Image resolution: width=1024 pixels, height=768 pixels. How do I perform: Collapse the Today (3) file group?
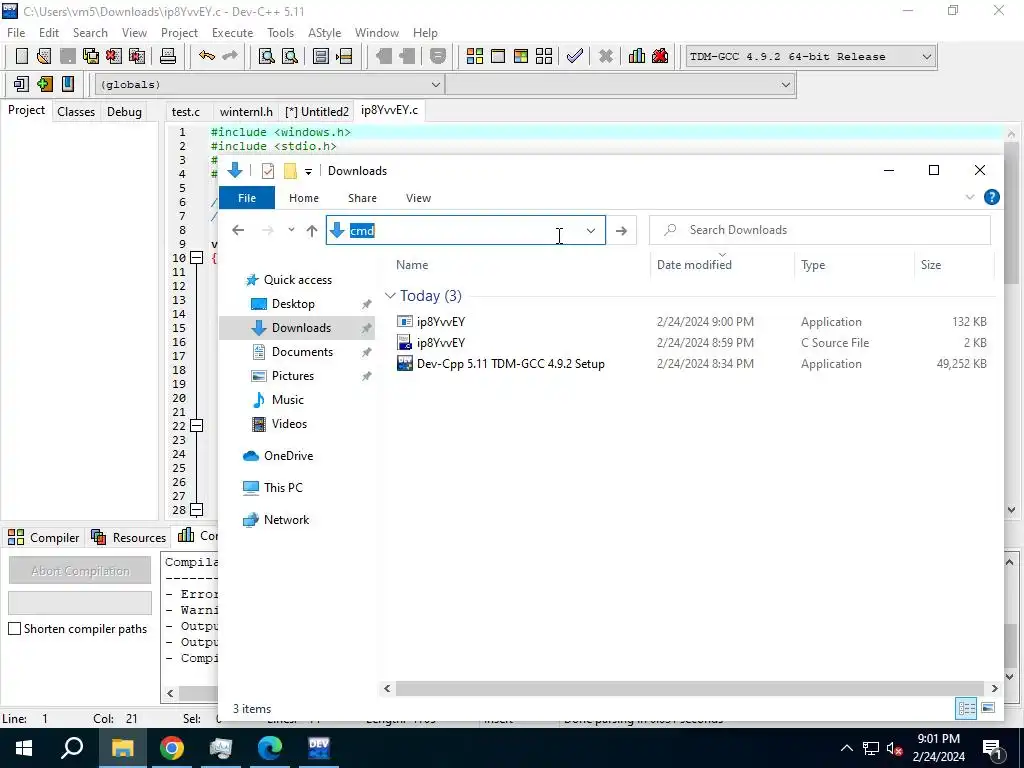click(x=391, y=296)
